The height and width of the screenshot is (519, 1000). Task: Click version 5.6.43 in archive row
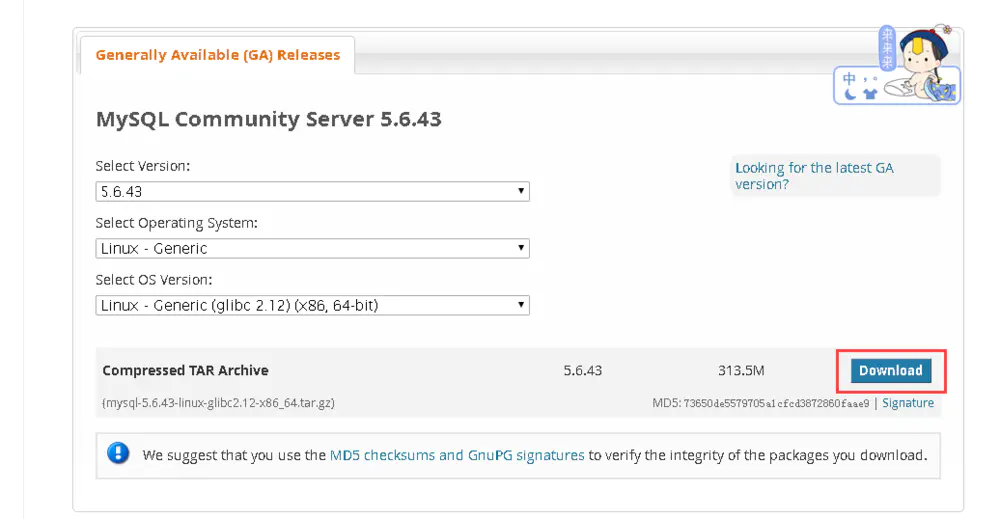coord(582,370)
